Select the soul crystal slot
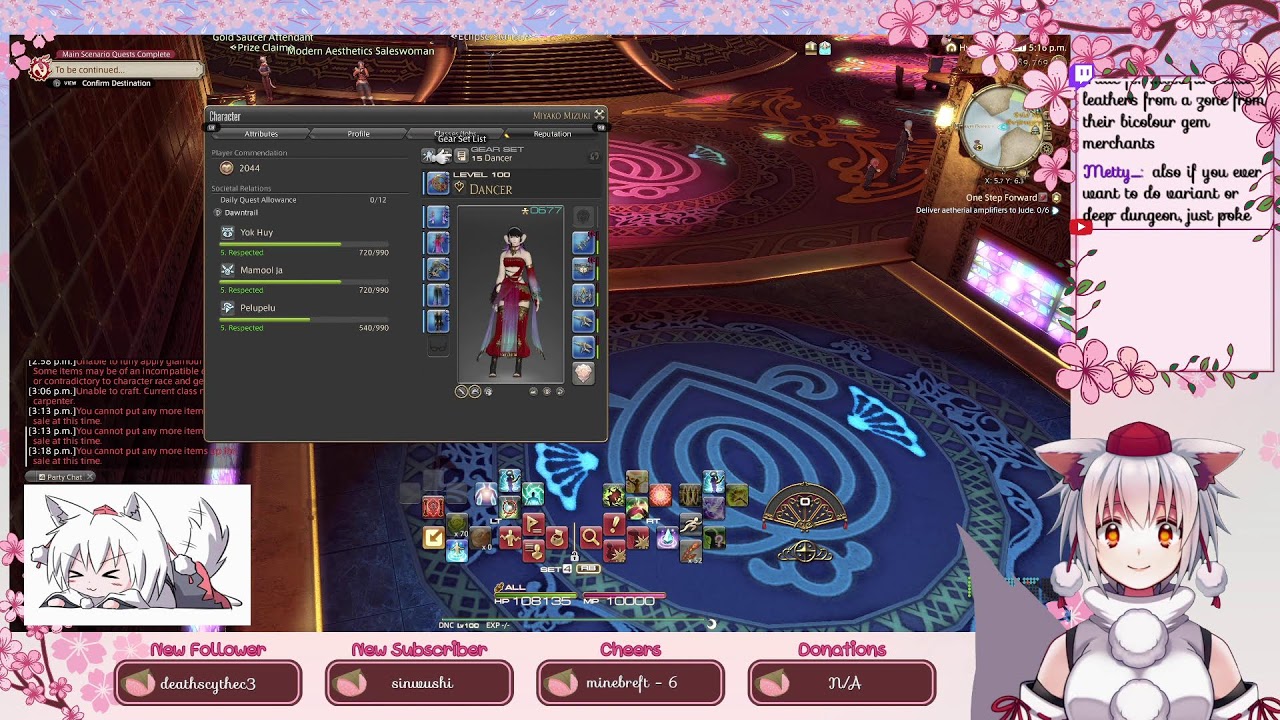Viewport: 1280px width, 720px height. (583, 373)
